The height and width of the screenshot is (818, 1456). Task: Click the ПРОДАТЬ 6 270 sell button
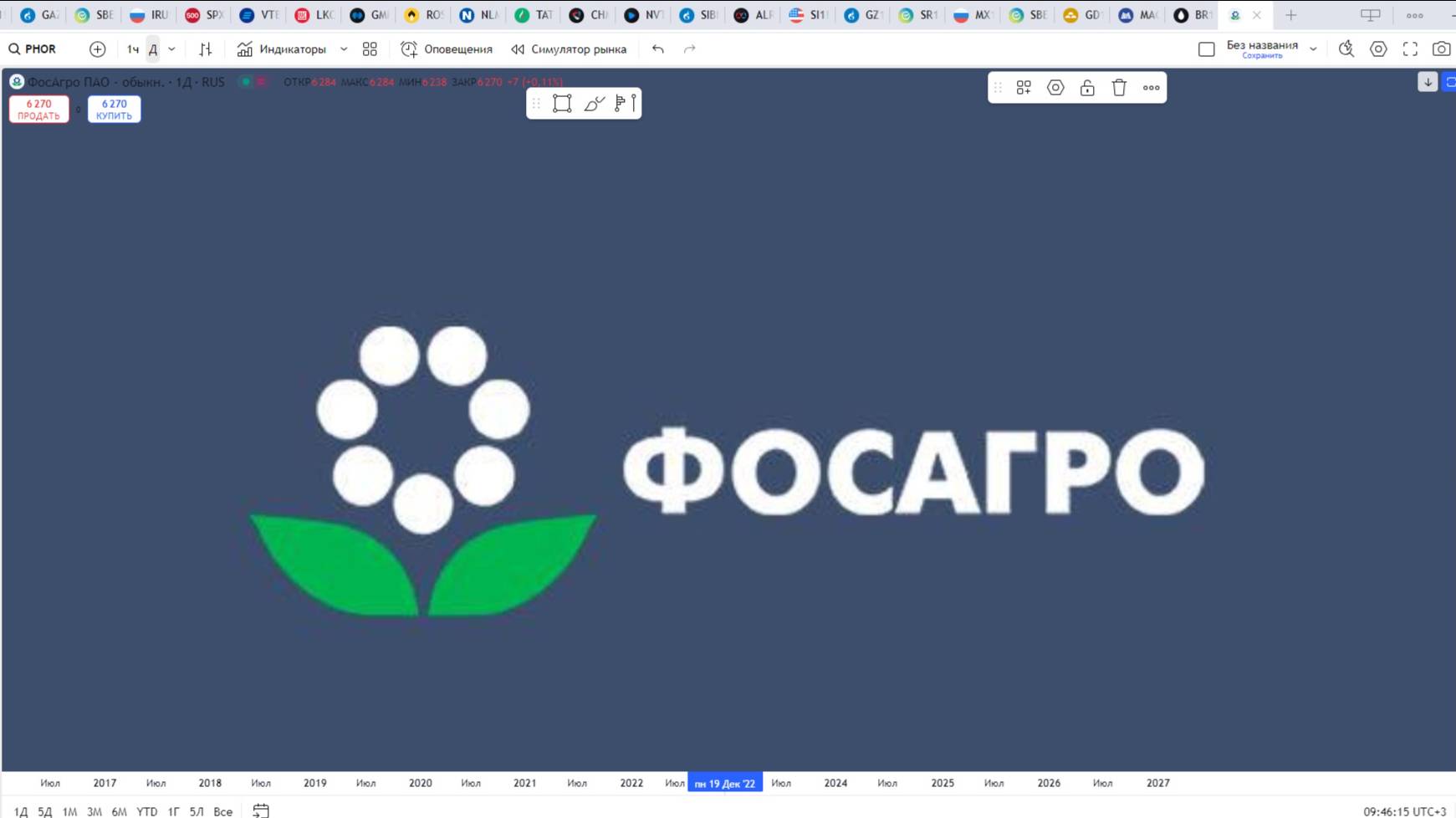coord(39,110)
